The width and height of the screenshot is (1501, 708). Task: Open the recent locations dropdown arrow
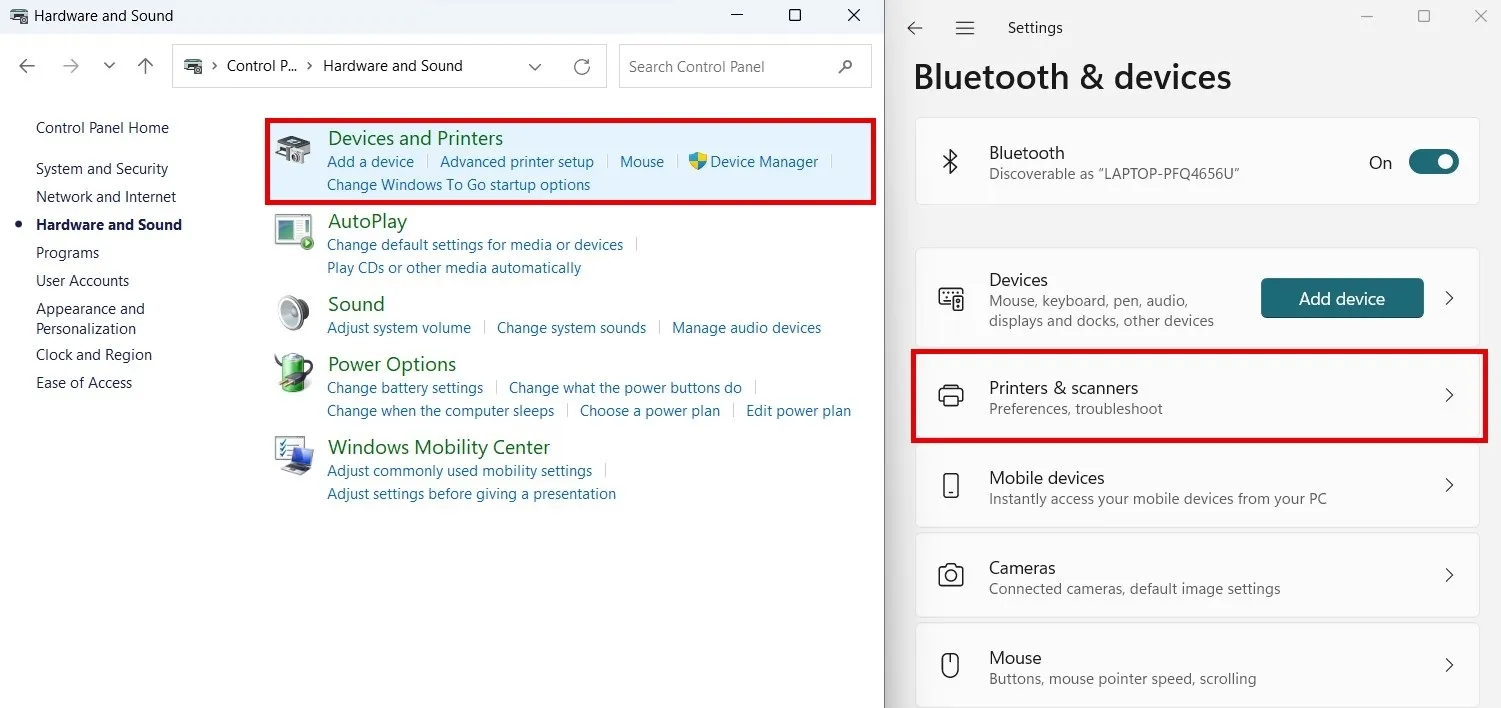109,66
